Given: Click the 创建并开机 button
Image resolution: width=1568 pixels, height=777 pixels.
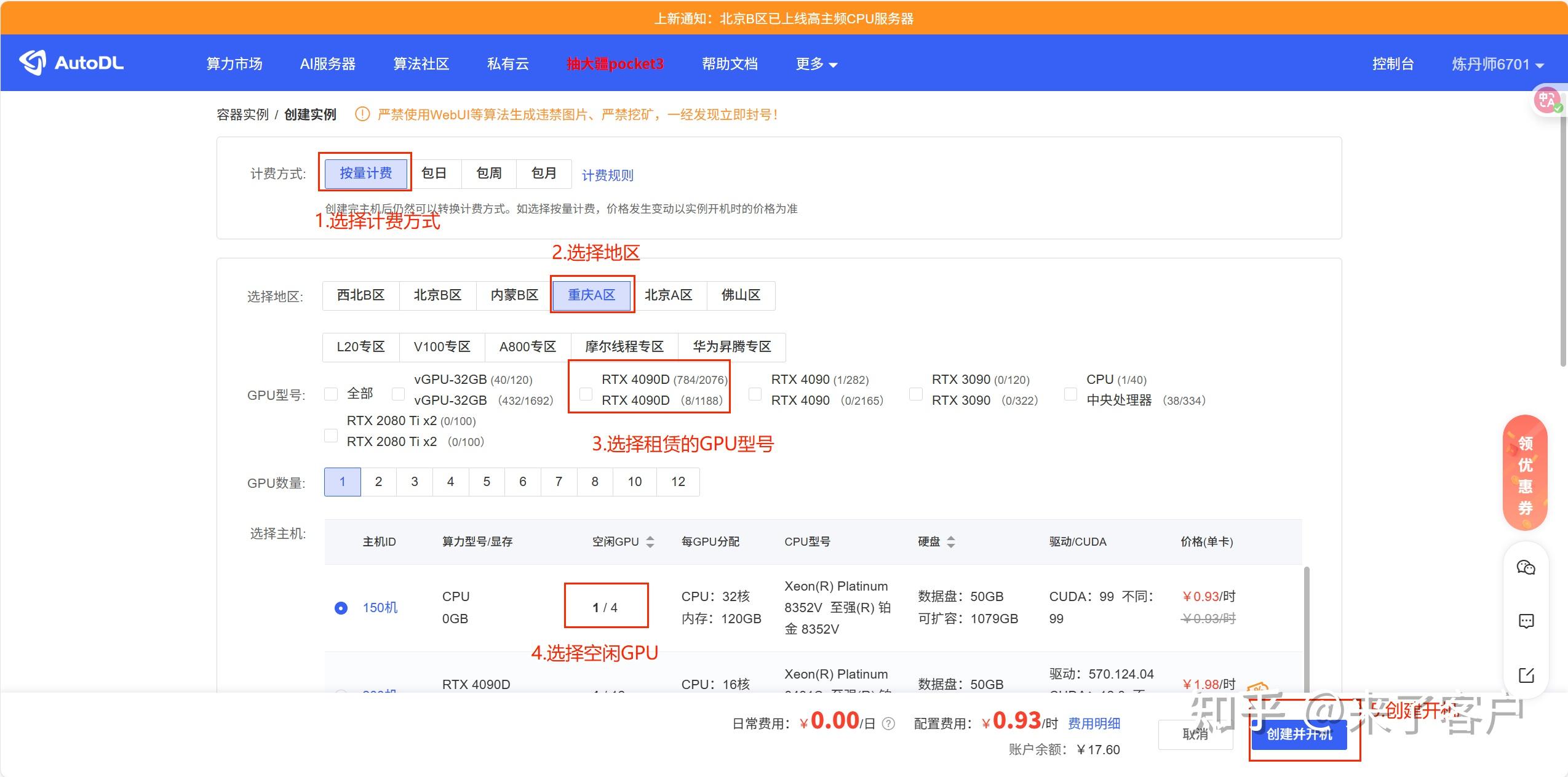Looking at the screenshot, I should pos(1300,734).
